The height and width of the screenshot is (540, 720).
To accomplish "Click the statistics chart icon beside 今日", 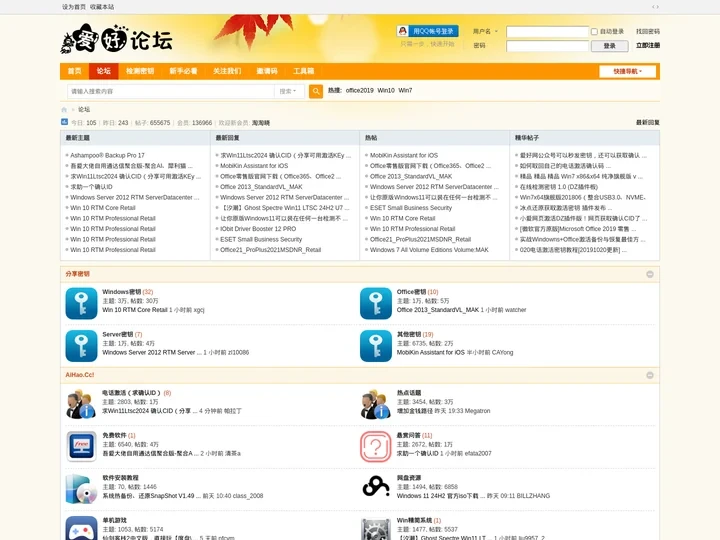I will click(64, 122).
